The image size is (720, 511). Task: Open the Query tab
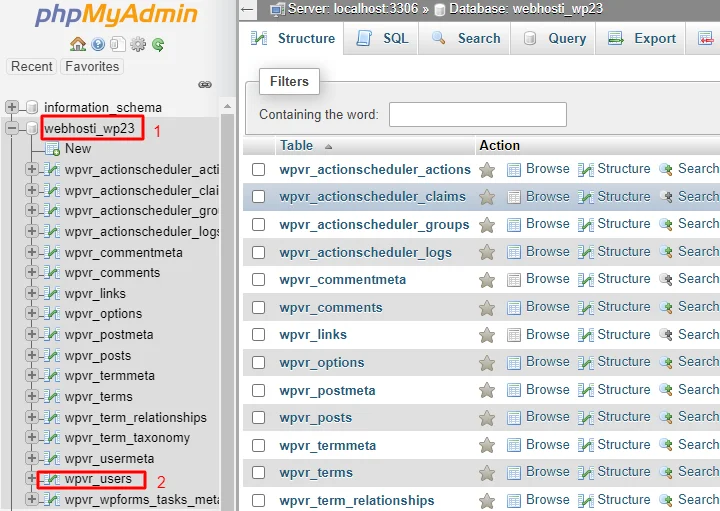[x=554, y=39]
